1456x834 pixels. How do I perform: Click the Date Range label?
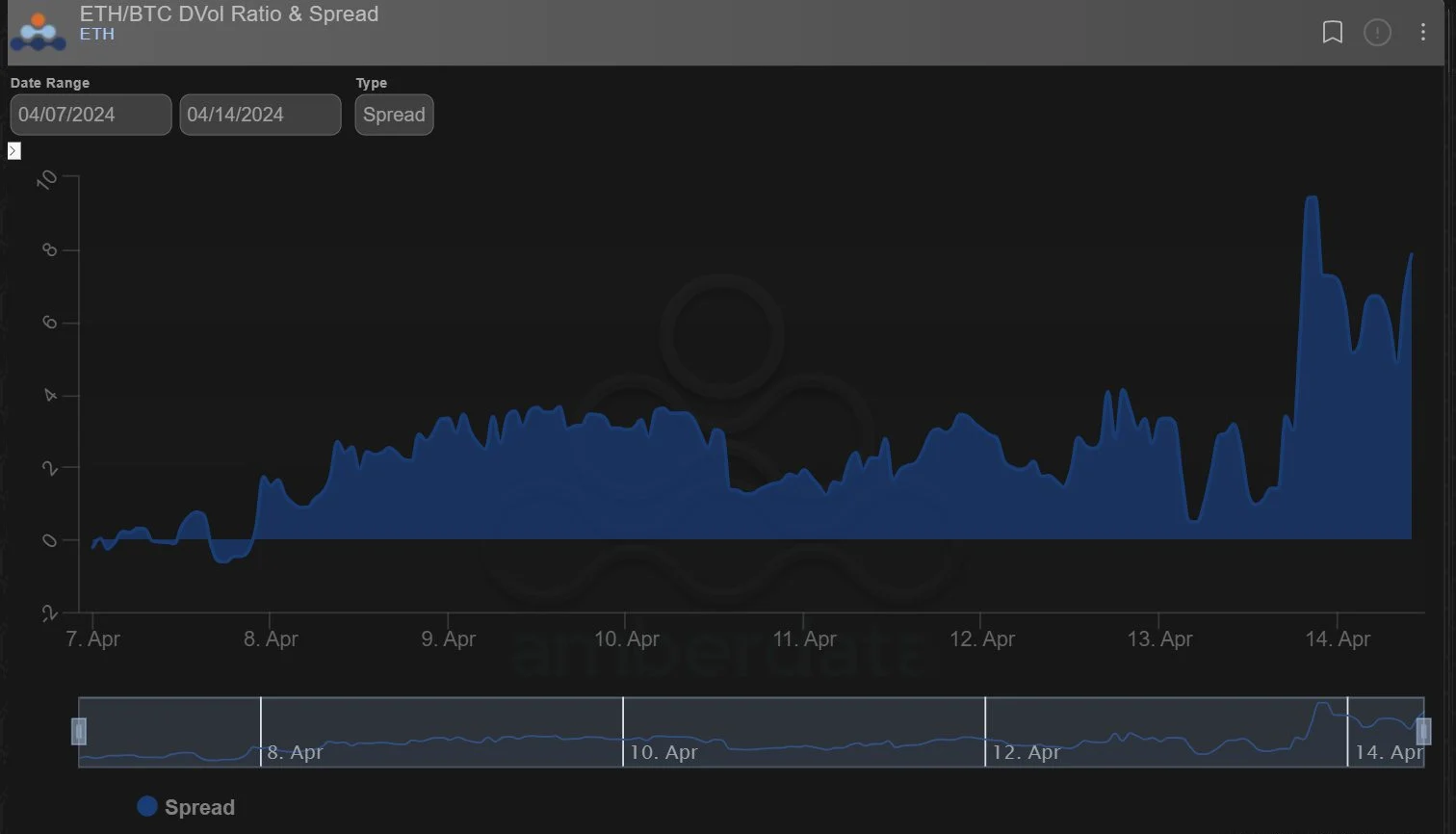pos(50,83)
